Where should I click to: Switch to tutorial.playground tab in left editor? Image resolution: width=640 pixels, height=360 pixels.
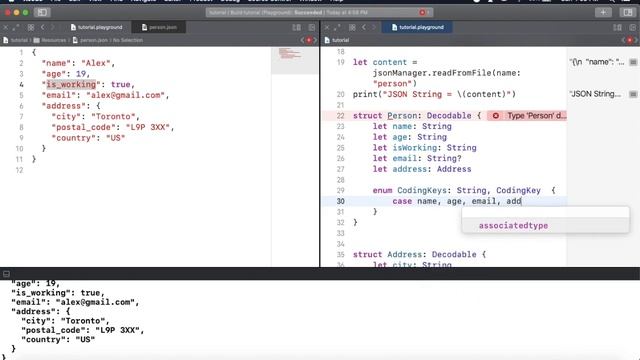(96, 27)
